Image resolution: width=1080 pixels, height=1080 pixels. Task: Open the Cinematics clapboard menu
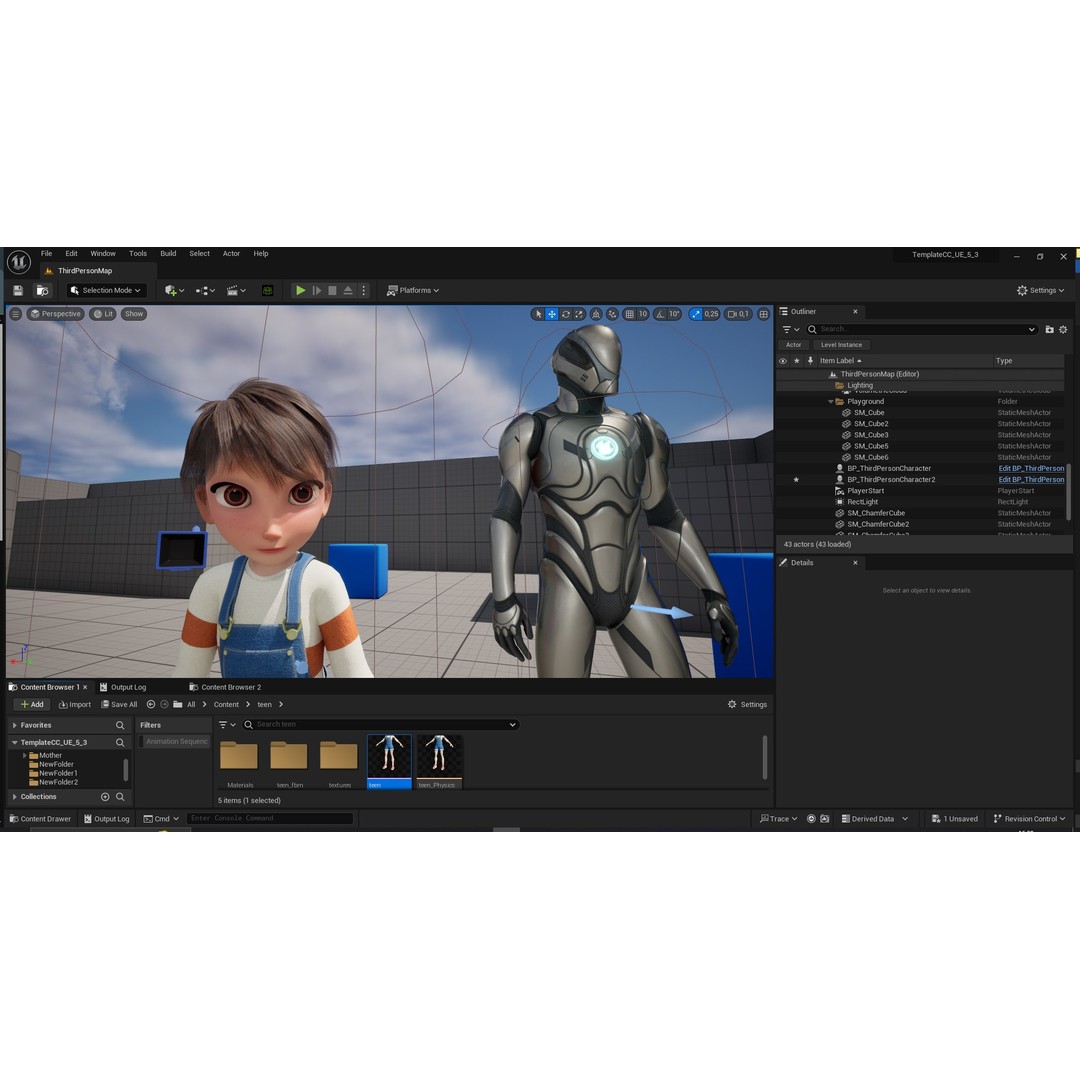236,291
